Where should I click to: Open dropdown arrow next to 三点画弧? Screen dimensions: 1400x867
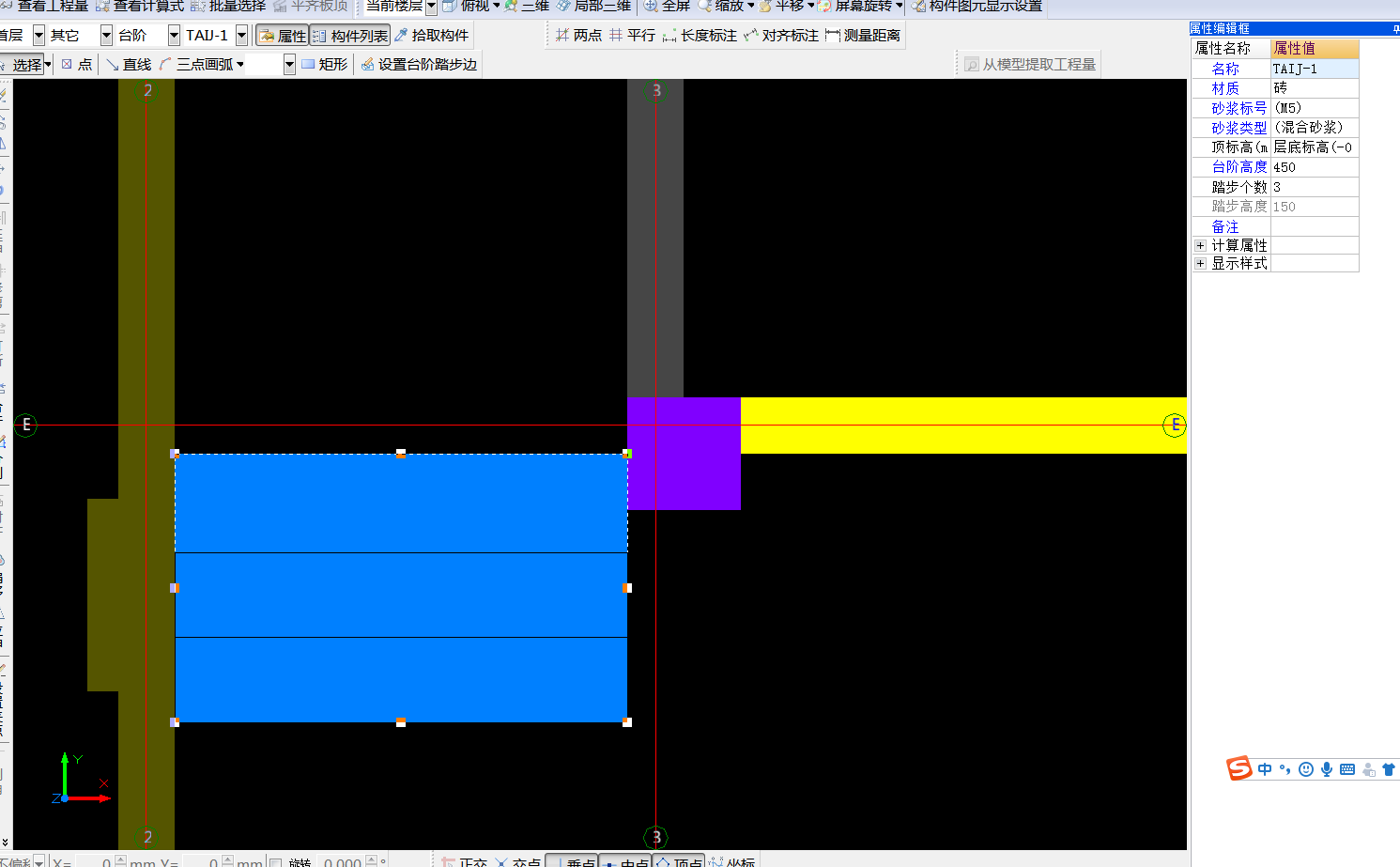click(x=240, y=65)
